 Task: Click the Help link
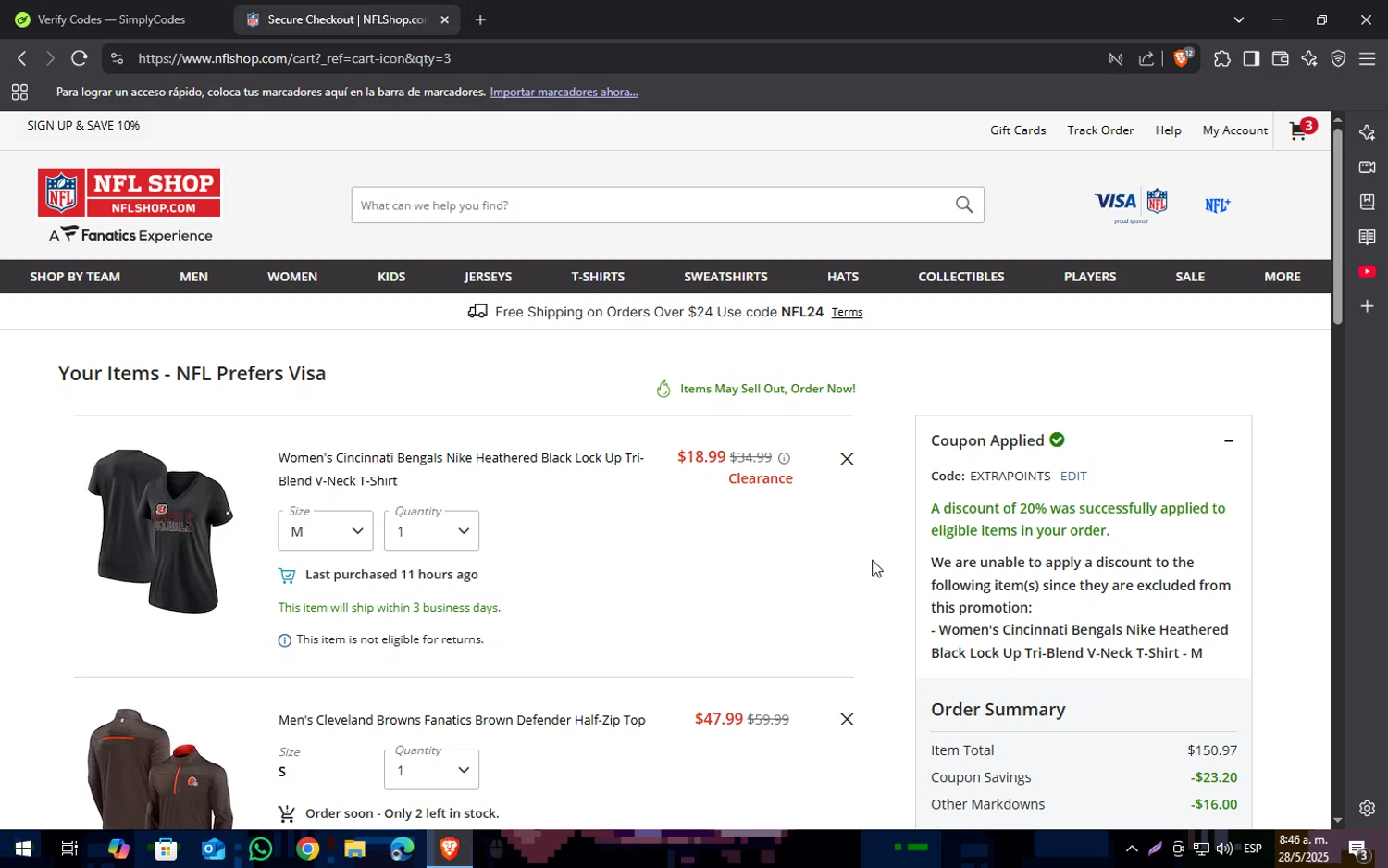pos(1168,130)
